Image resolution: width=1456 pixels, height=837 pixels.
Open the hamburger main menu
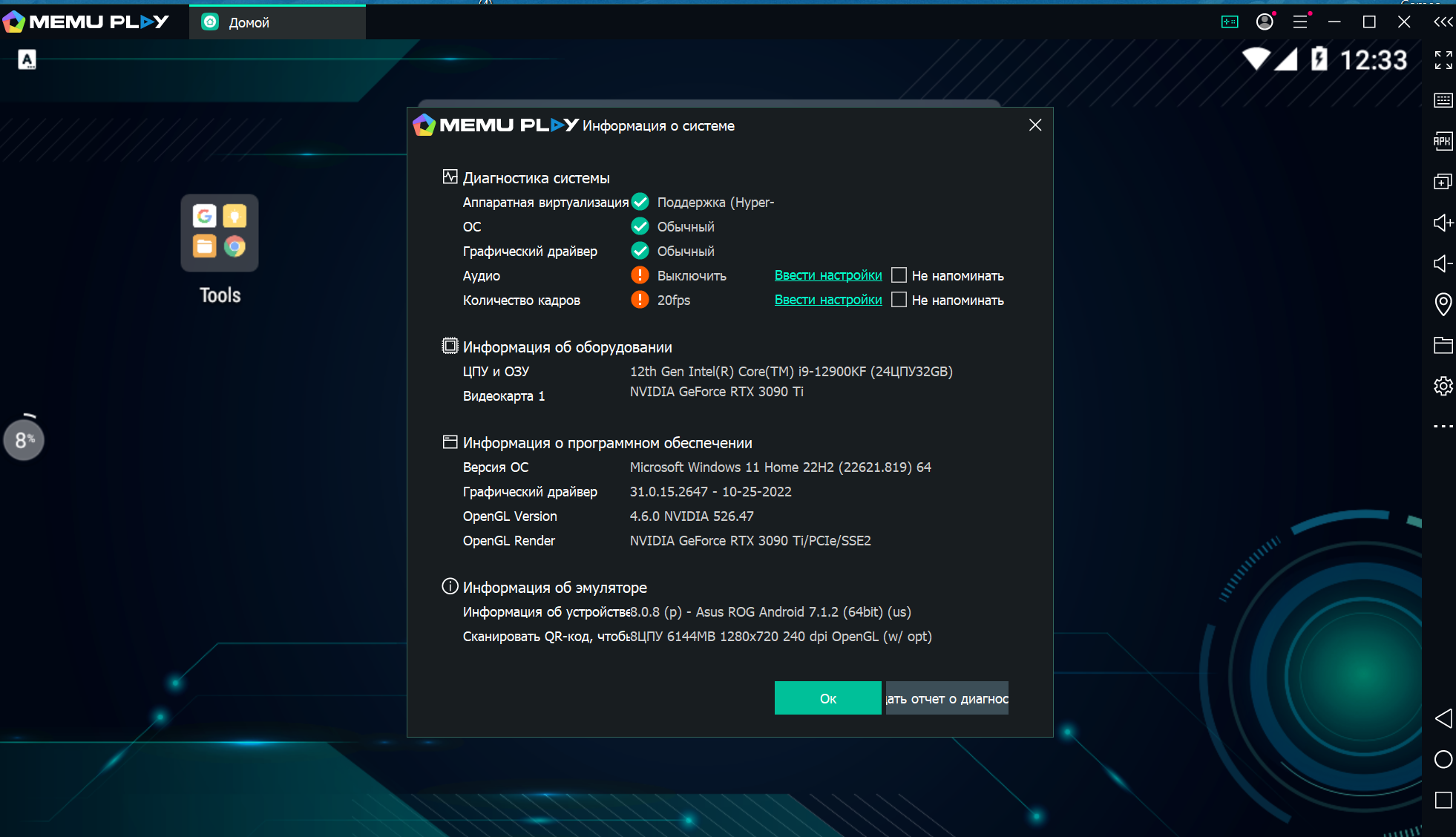click(1300, 22)
